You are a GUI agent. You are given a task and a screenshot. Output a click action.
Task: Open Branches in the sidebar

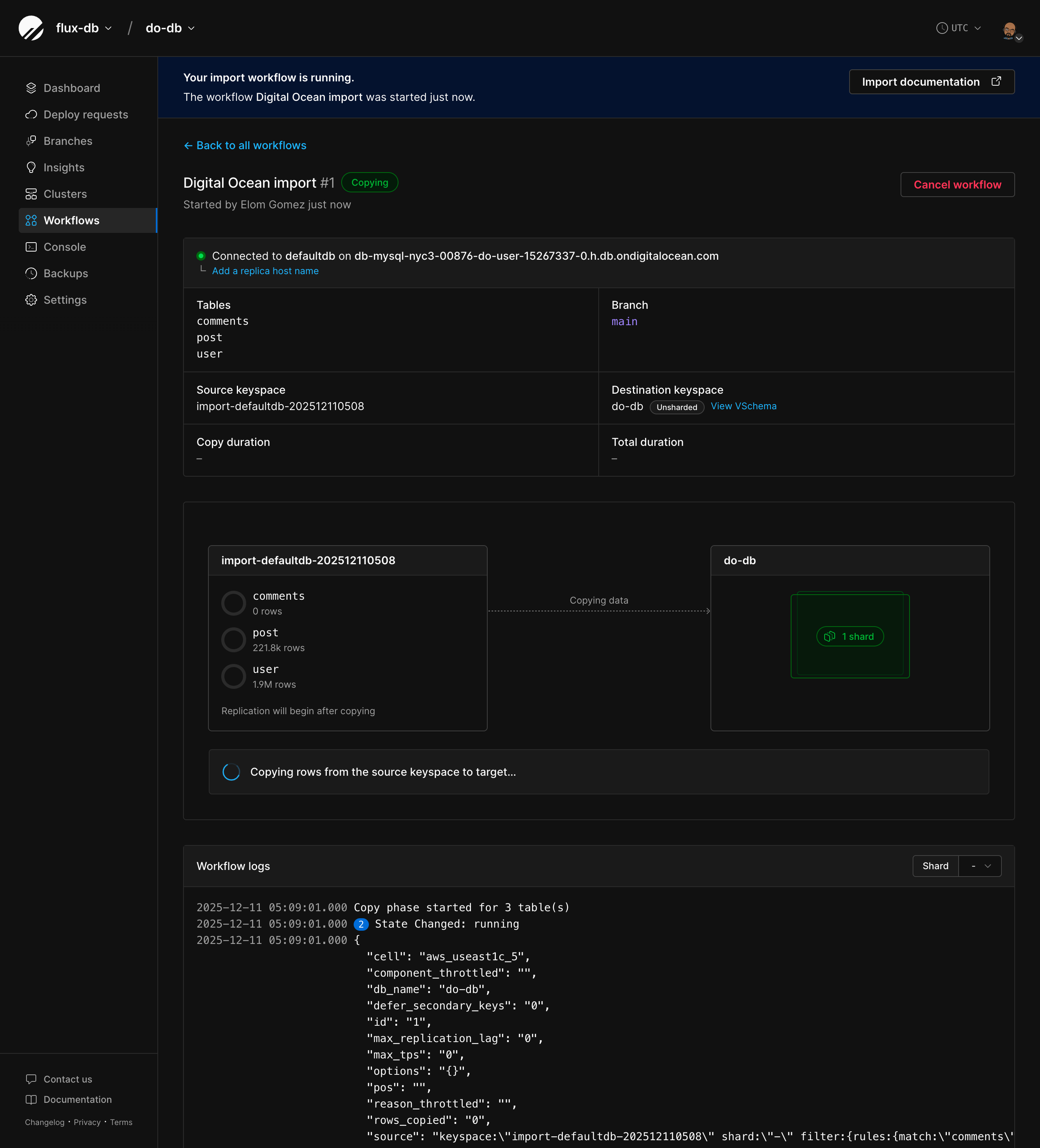pyautogui.click(x=68, y=141)
